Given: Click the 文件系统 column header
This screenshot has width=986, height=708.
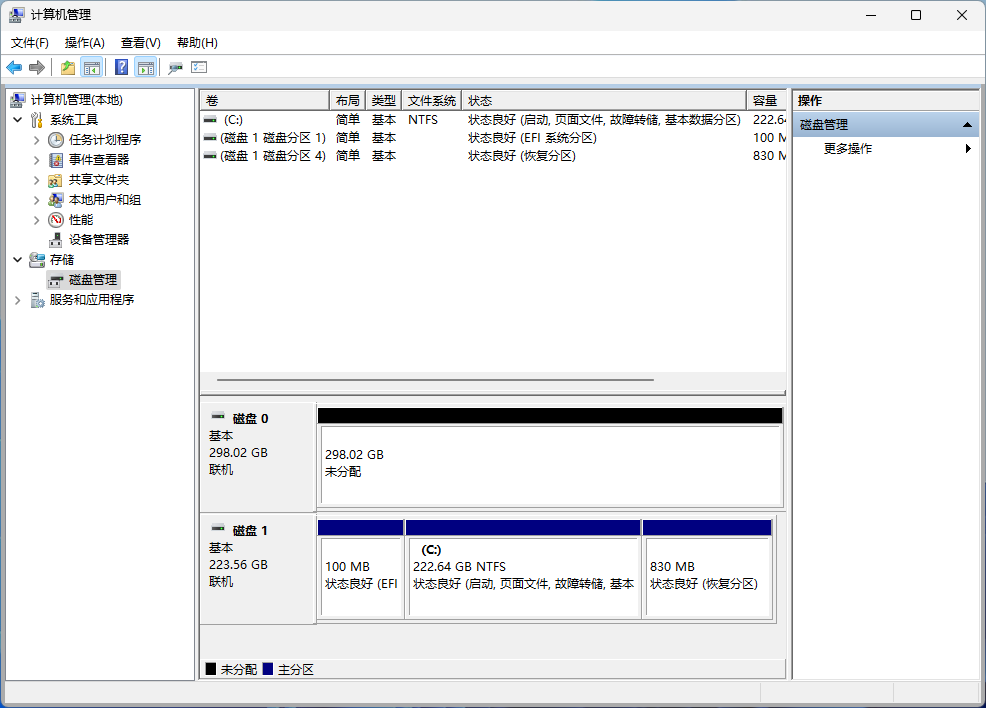Looking at the screenshot, I should click(x=431, y=101).
